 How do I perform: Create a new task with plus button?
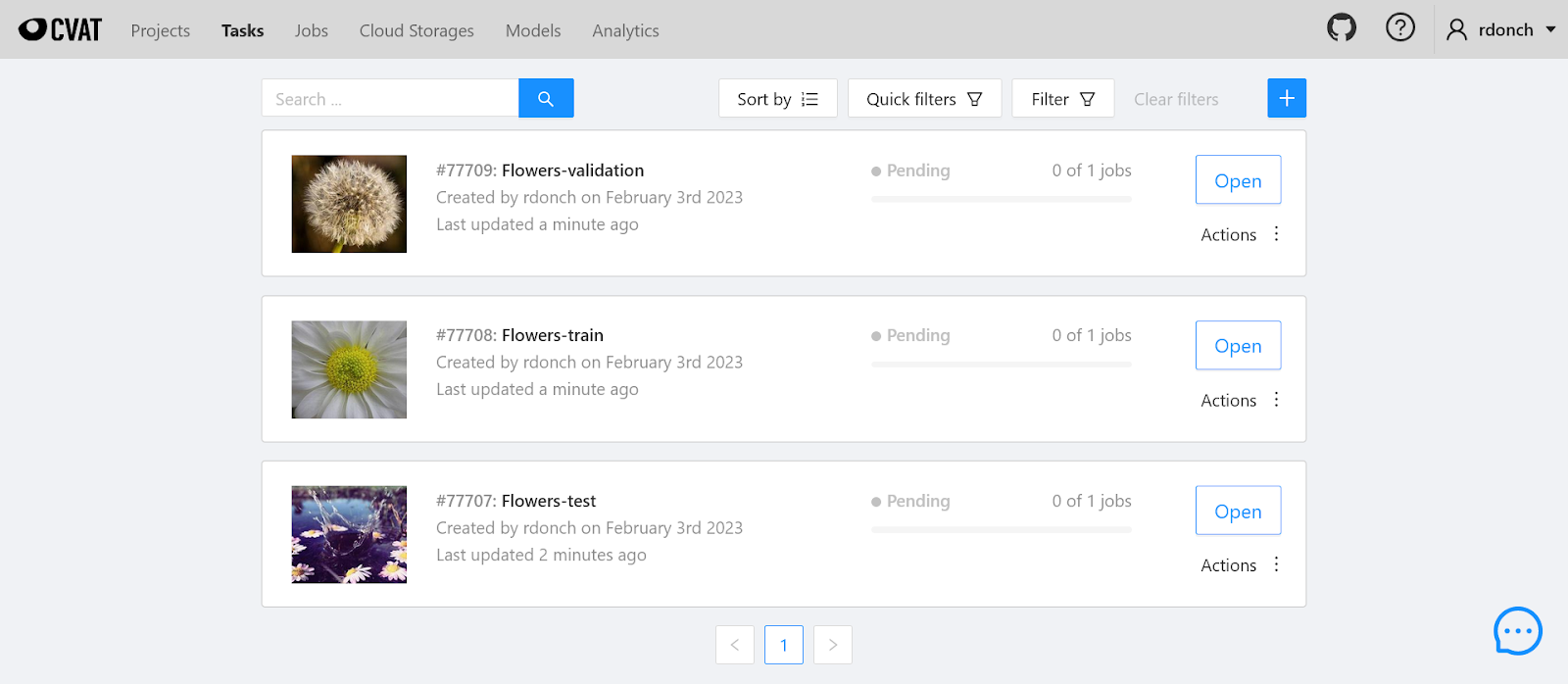[x=1287, y=98]
